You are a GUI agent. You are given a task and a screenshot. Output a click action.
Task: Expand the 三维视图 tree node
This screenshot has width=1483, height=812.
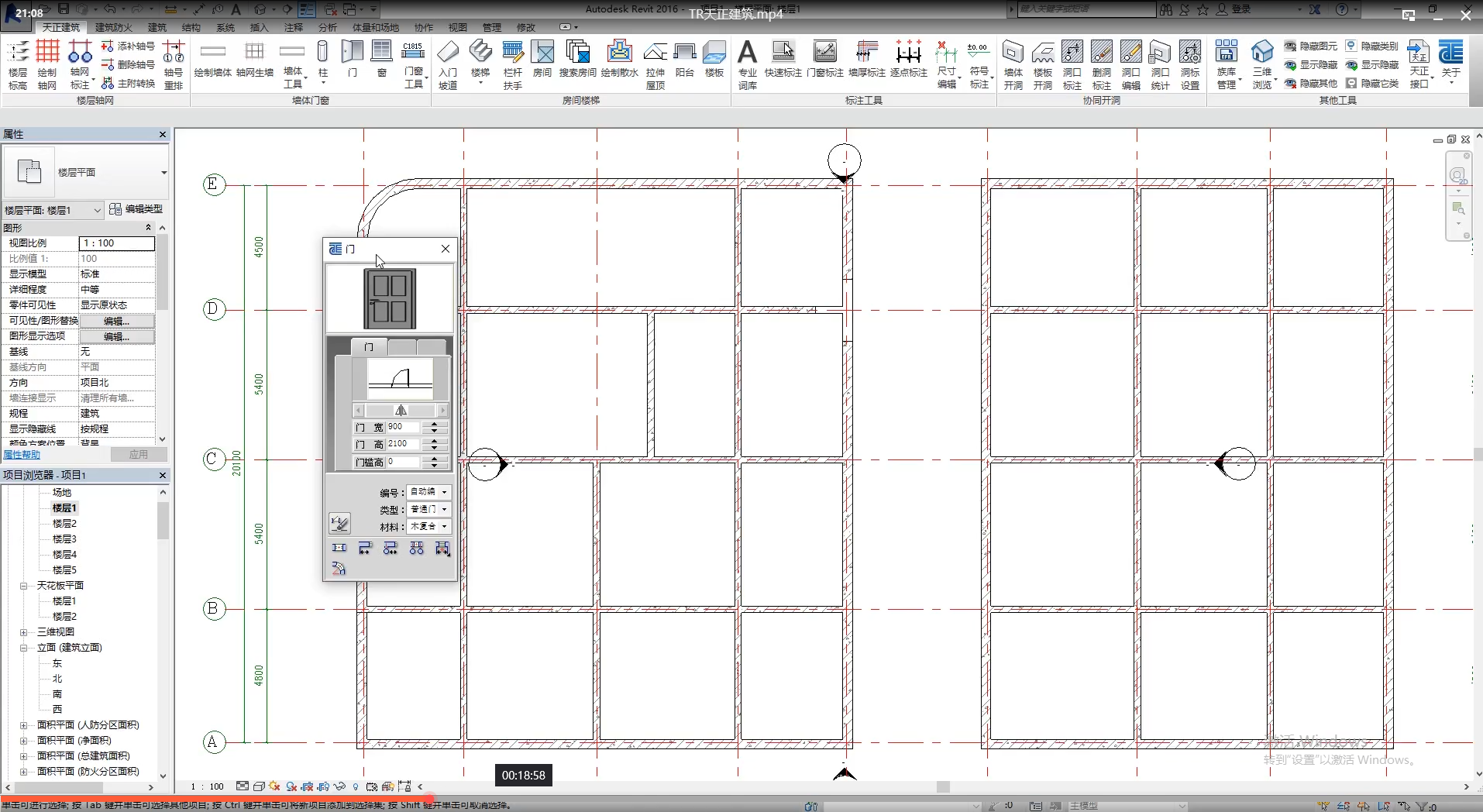pyautogui.click(x=24, y=632)
